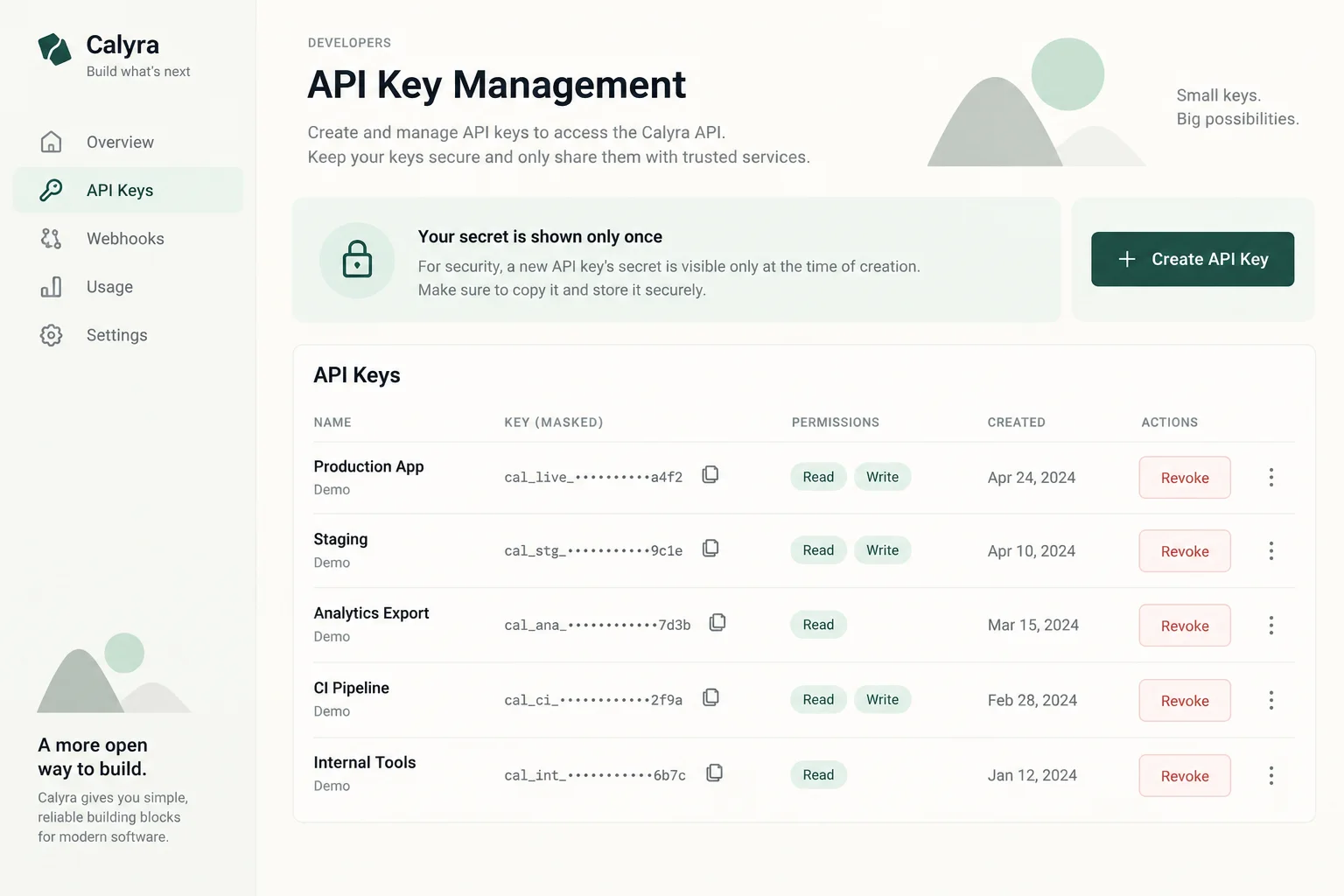Revoke the Internal Tools key

click(x=1185, y=776)
